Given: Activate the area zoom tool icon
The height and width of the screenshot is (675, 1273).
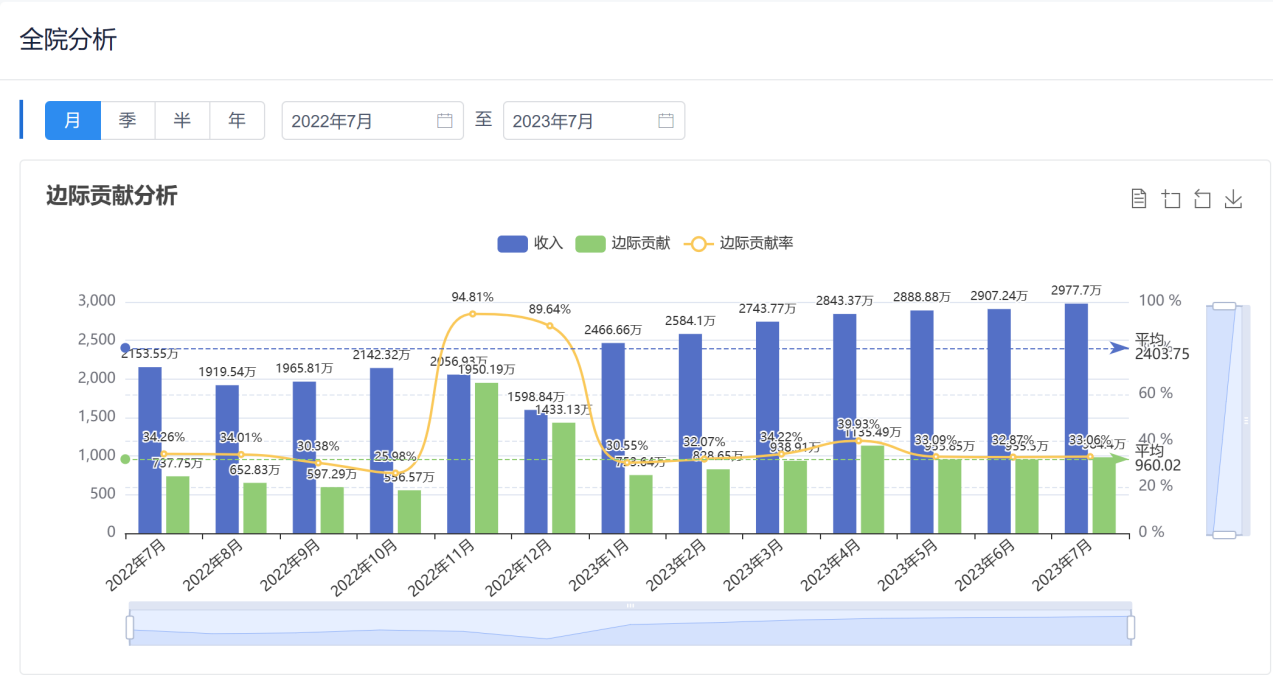Looking at the screenshot, I should [x=1171, y=199].
